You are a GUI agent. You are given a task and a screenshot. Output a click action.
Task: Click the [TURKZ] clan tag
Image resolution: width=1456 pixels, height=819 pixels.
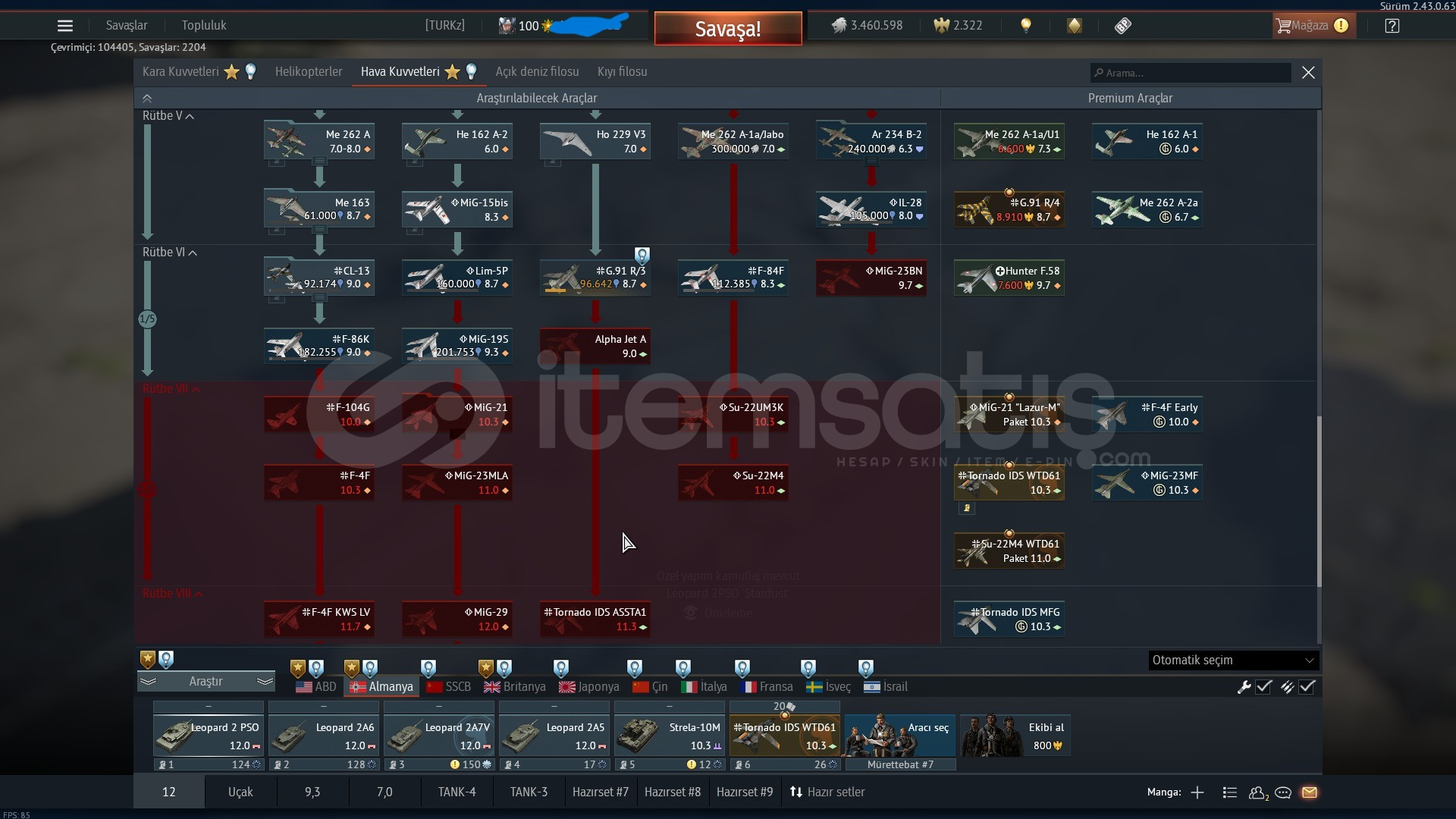445,26
